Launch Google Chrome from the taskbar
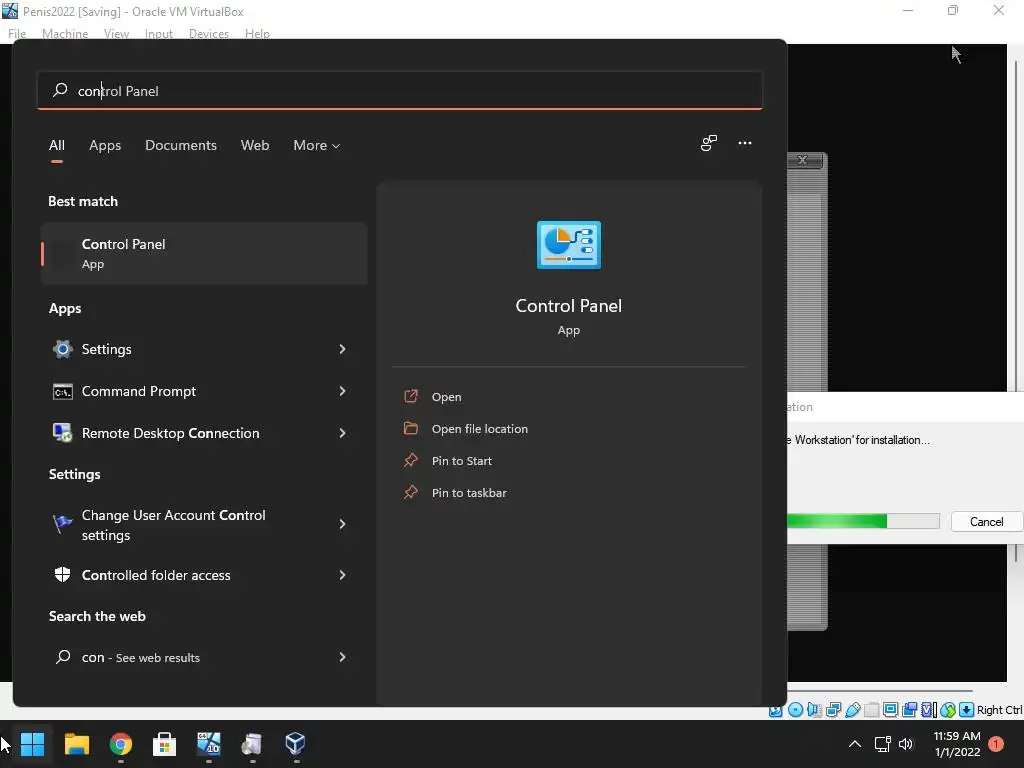 (121, 744)
